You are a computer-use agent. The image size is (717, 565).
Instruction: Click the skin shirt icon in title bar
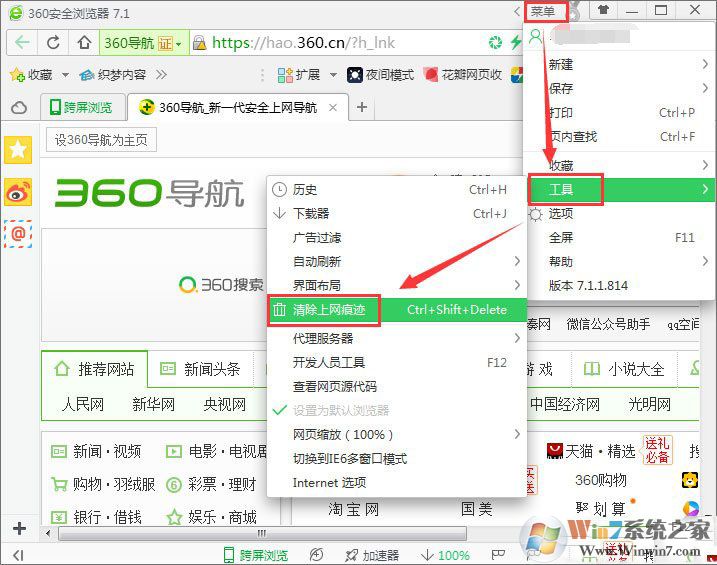[603, 10]
